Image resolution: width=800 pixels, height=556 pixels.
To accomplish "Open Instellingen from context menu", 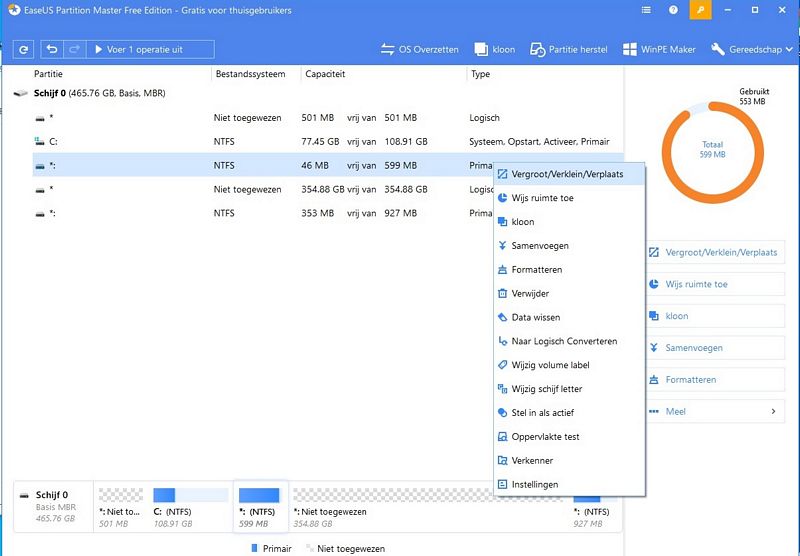I will (x=569, y=485).
